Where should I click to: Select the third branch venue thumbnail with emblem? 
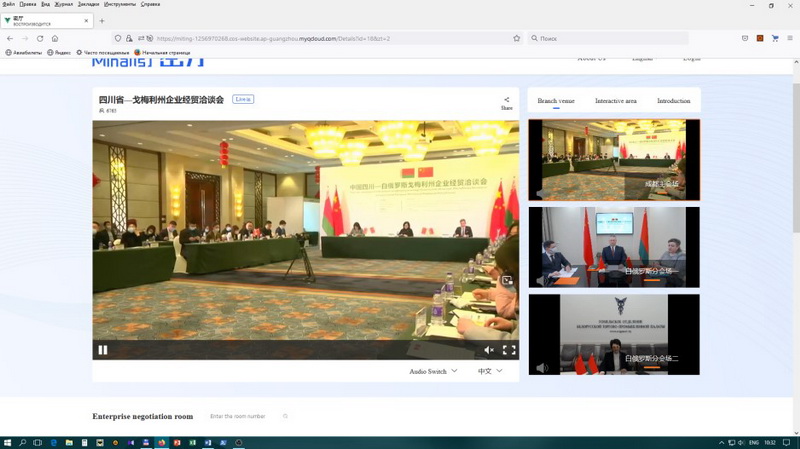[x=614, y=334]
